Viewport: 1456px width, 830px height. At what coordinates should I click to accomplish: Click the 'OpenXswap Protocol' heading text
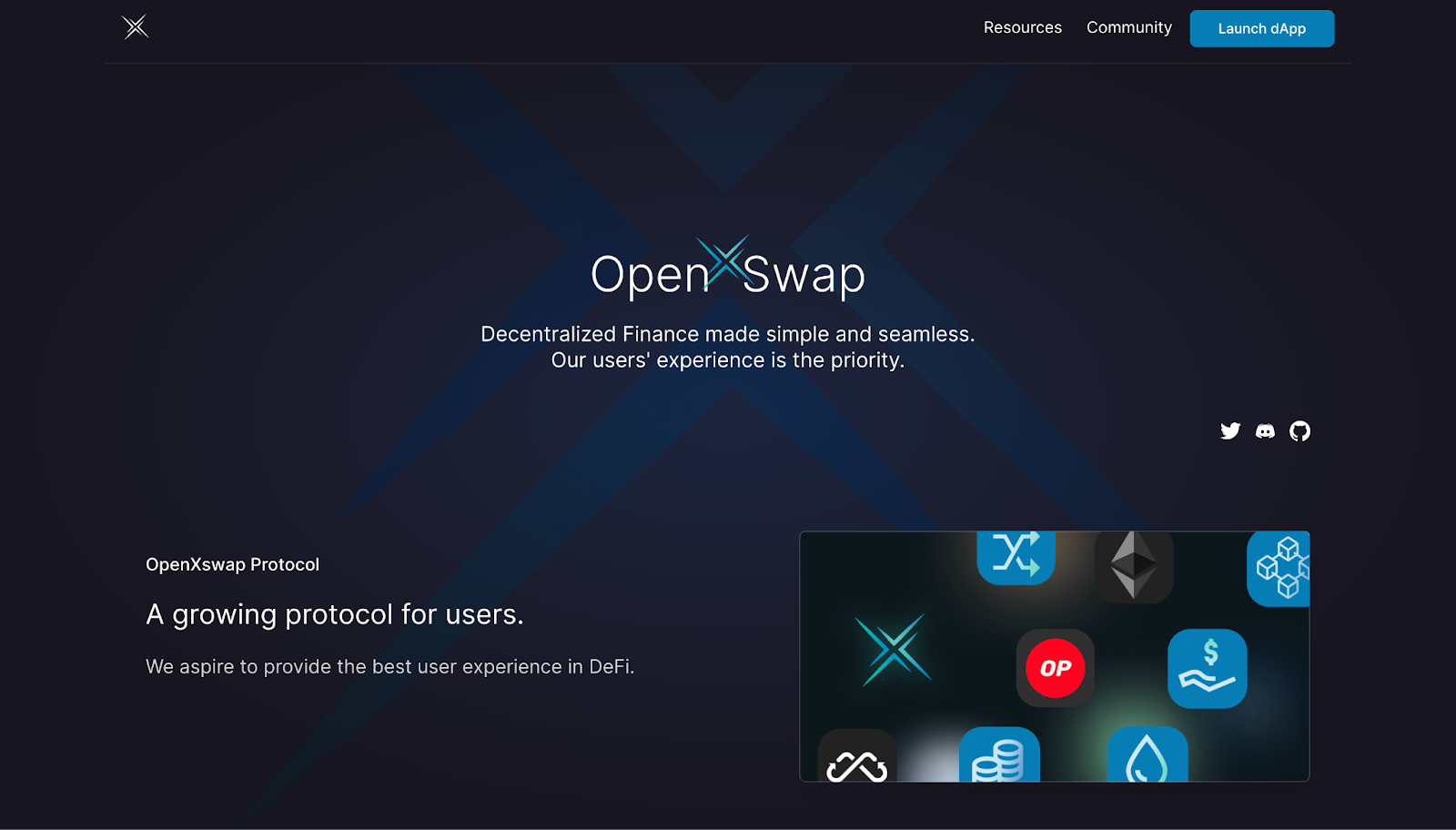coord(232,564)
